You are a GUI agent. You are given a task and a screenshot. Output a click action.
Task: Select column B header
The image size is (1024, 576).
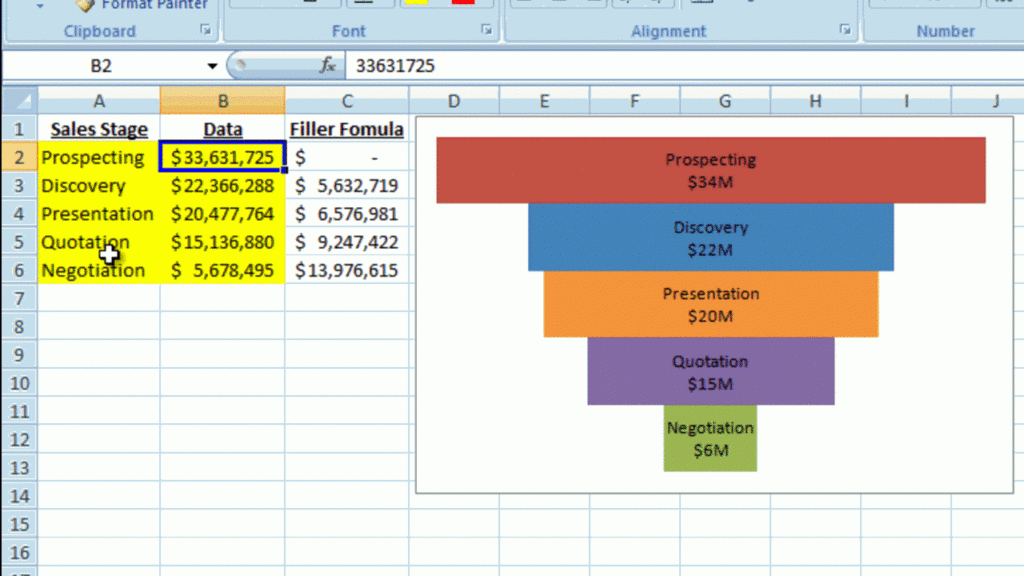tap(222, 100)
